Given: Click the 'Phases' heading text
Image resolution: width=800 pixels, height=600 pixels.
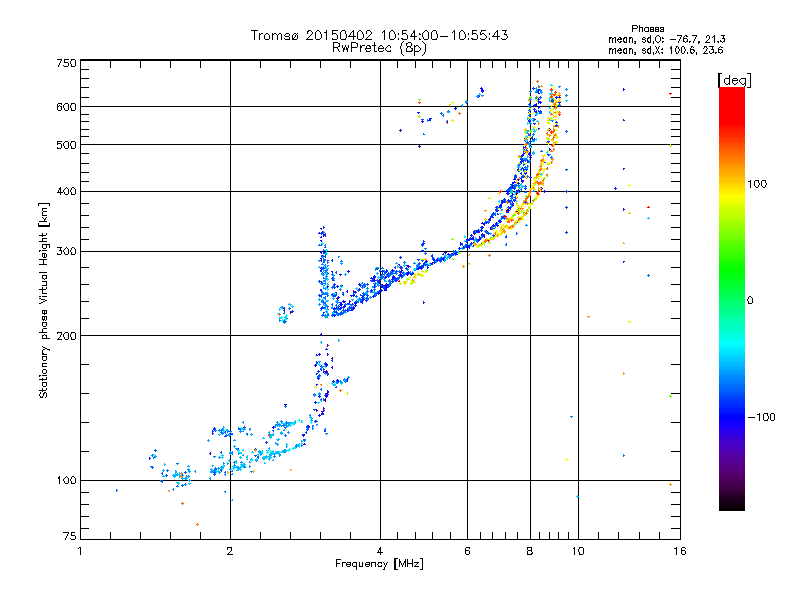Looking at the screenshot, I should tap(647, 29).
